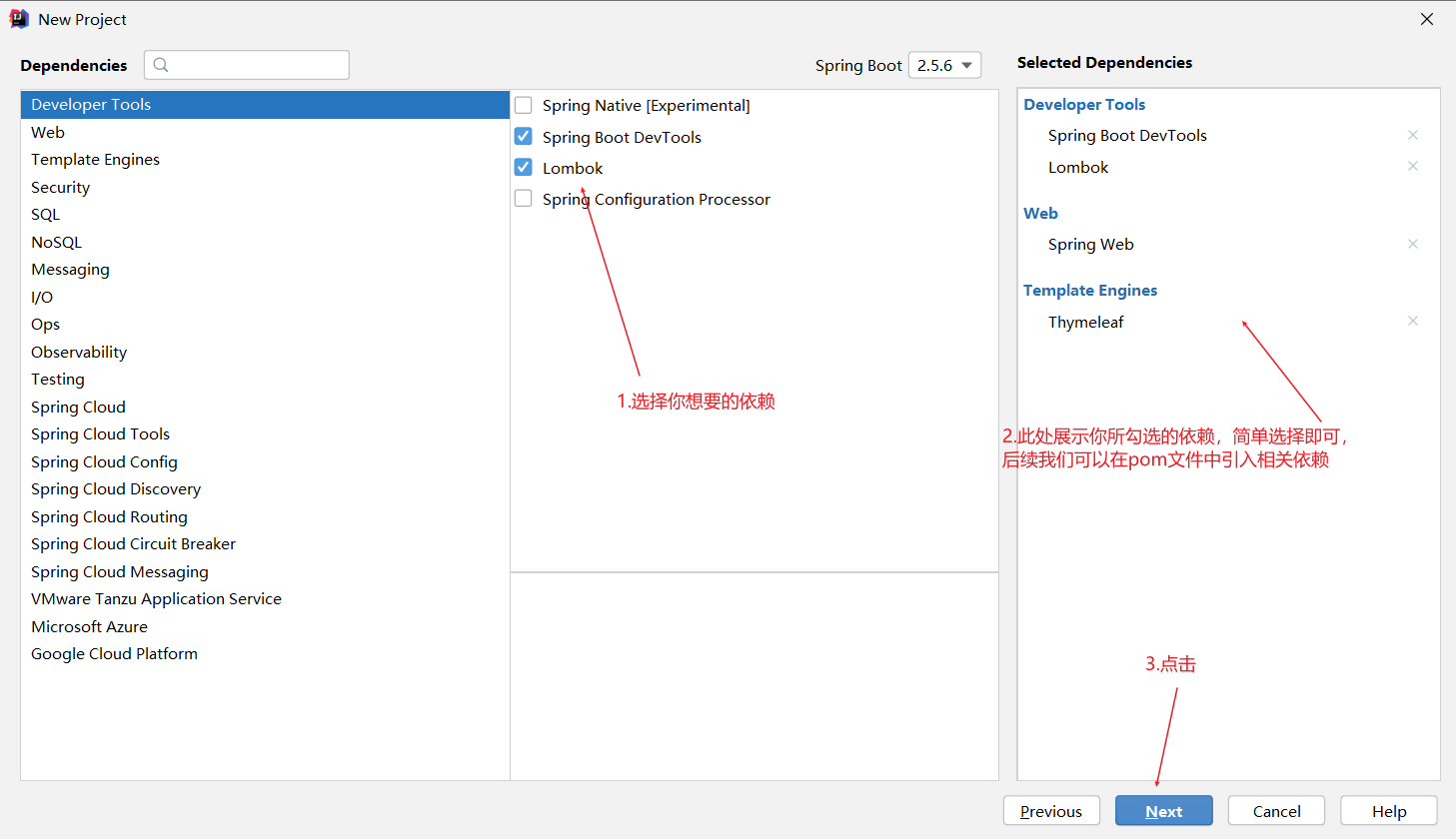Uncheck the Spring Boot DevTools dependency
Image resolution: width=1456 pixels, height=839 pixels.
pyautogui.click(x=523, y=136)
